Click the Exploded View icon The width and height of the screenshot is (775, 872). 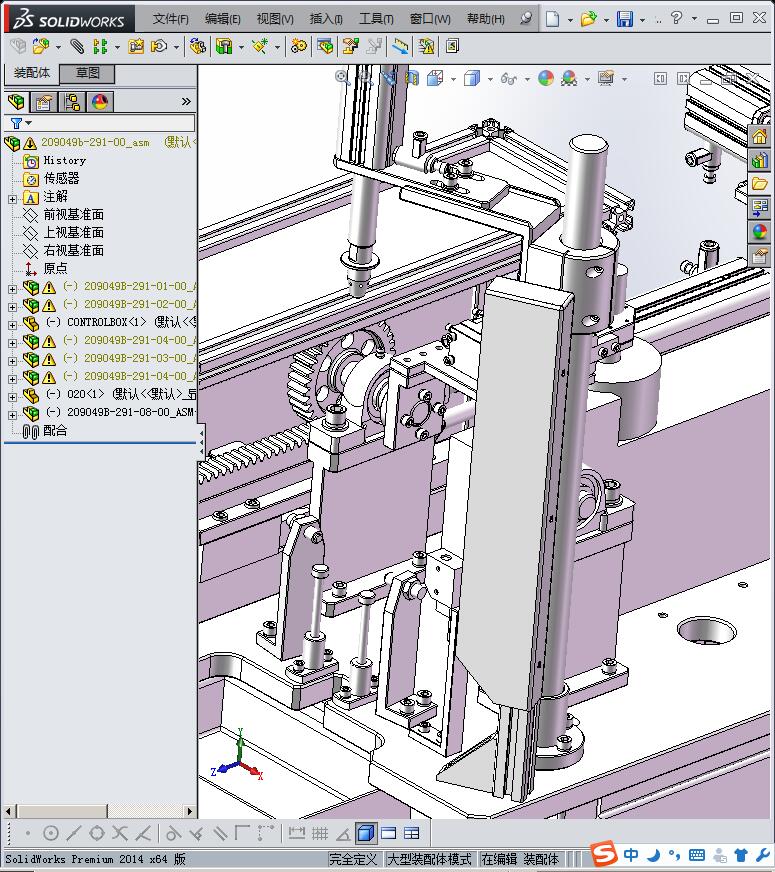350,46
